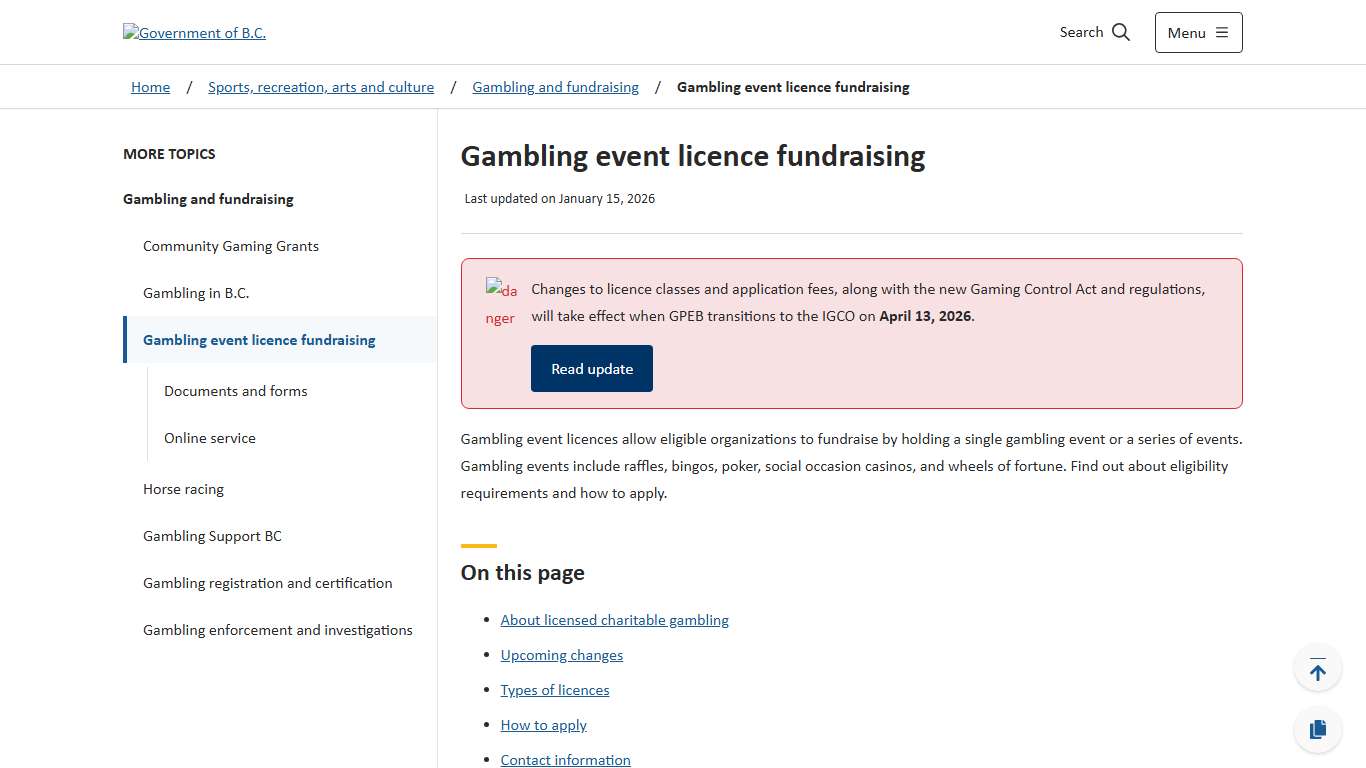
Task: Open the Contact information section
Action: (x=565, y=759)
